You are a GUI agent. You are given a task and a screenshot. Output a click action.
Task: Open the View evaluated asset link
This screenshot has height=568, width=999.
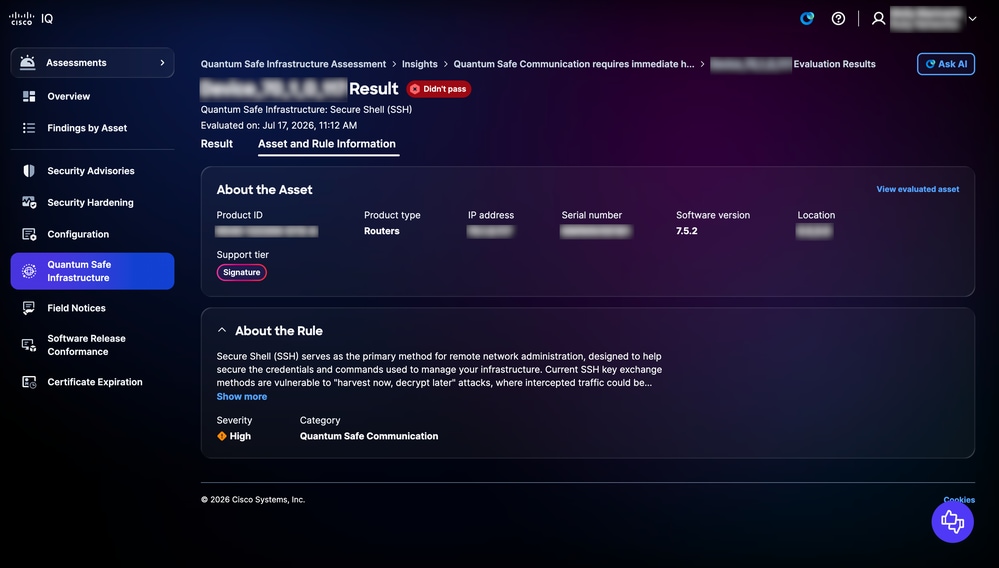click(x=917, y=189)
